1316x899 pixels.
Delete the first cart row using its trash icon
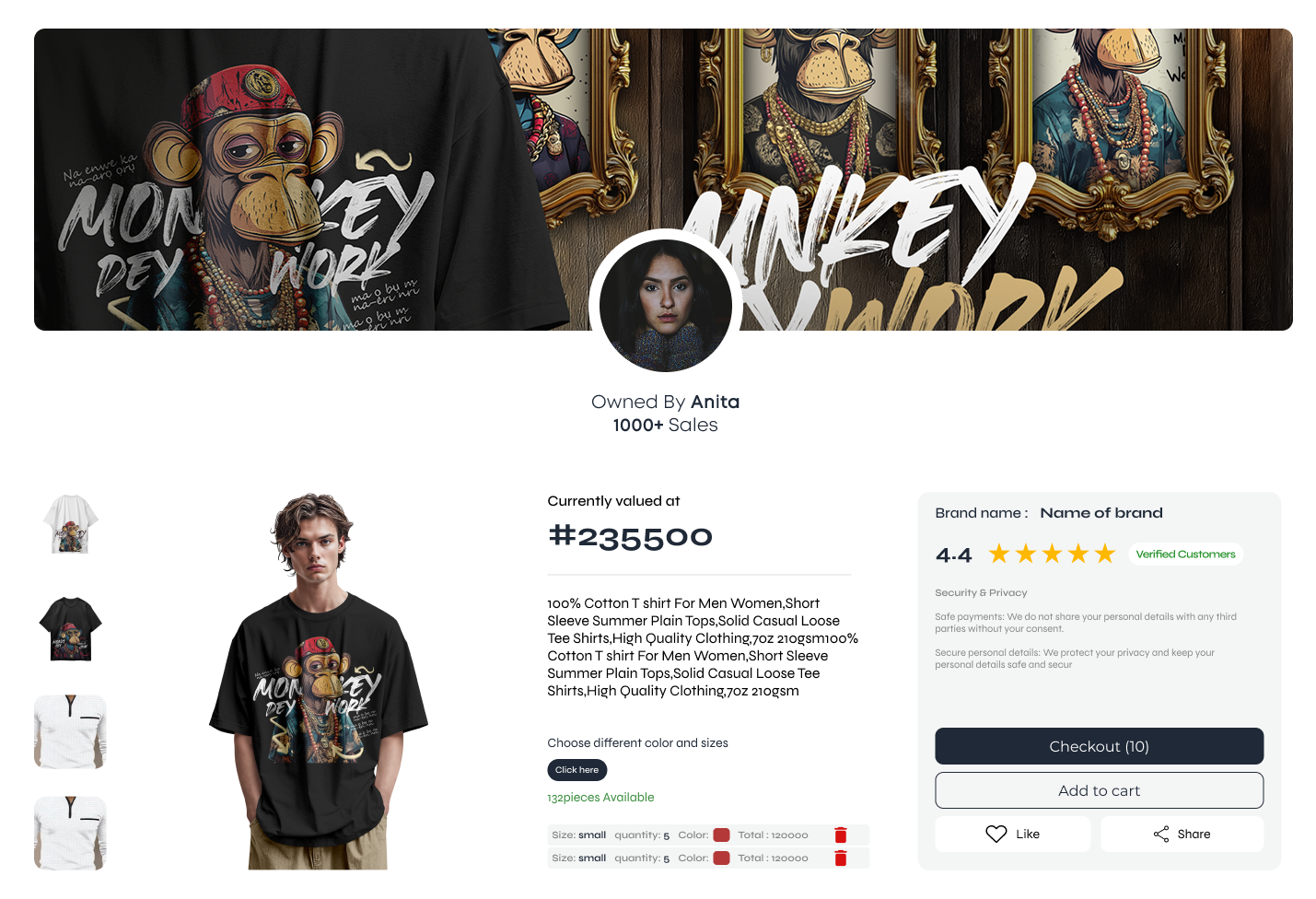pyautogui.click(x=840, y=835)
